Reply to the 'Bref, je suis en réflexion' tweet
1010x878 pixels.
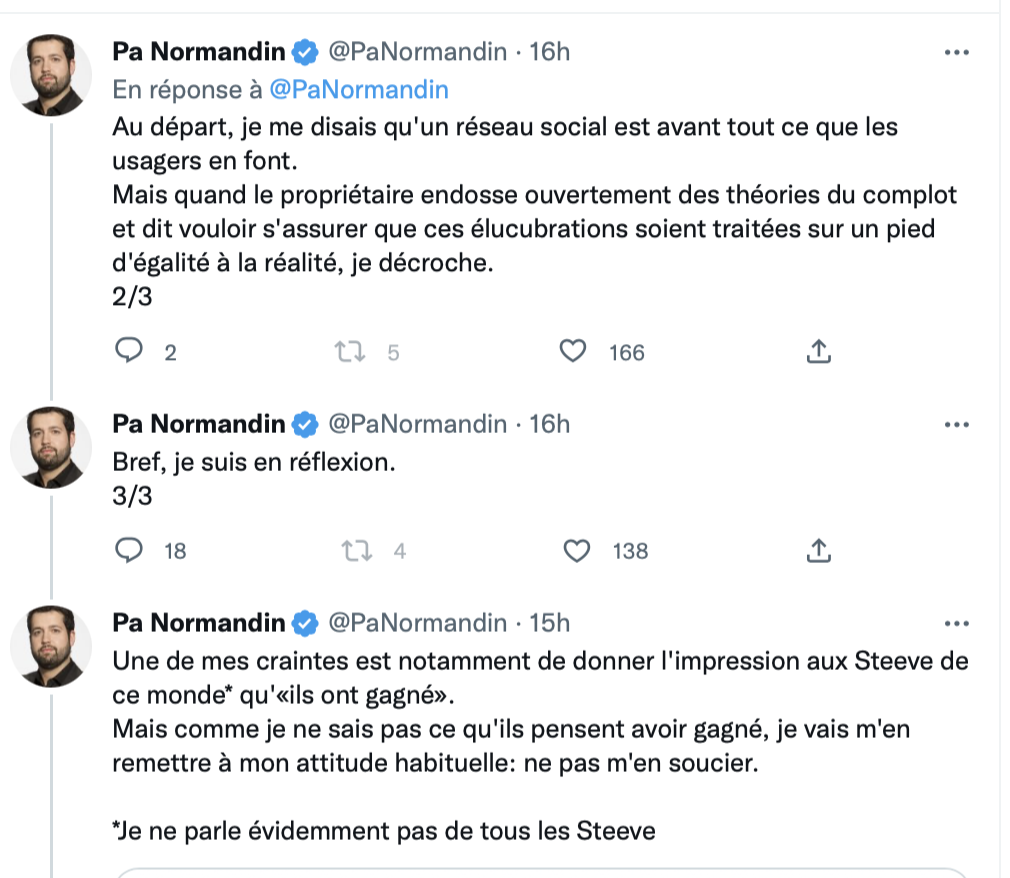[129, 550]
